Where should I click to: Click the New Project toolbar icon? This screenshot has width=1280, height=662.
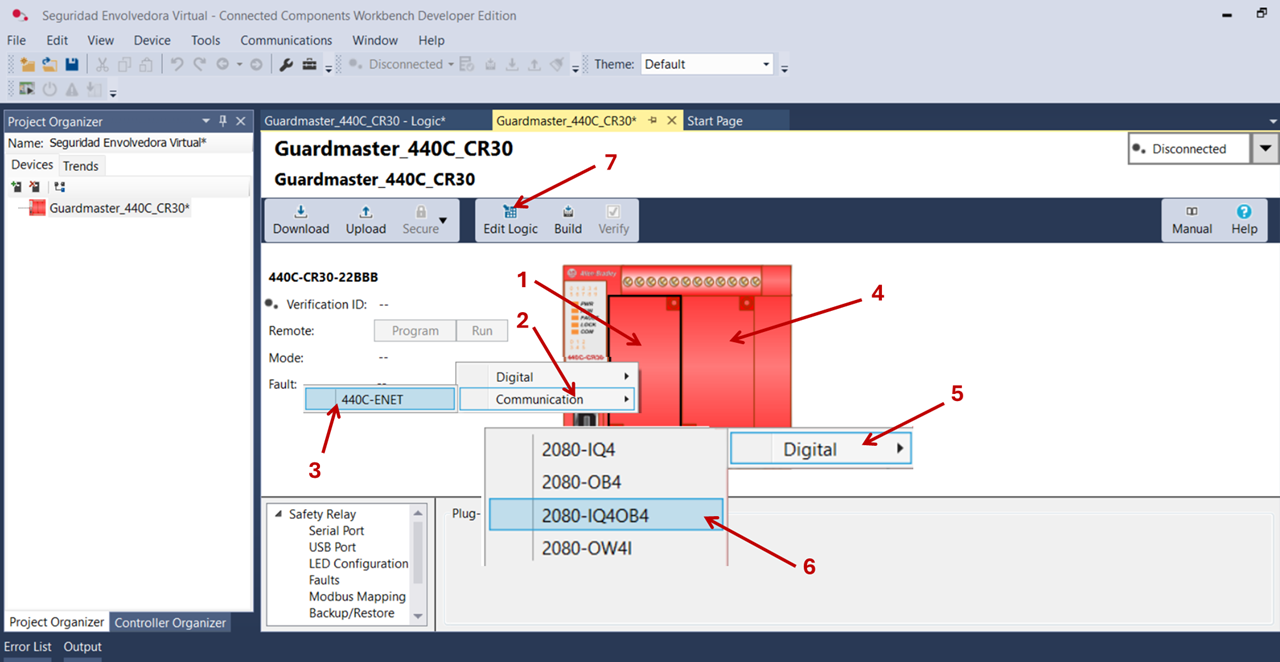(28, 64)
